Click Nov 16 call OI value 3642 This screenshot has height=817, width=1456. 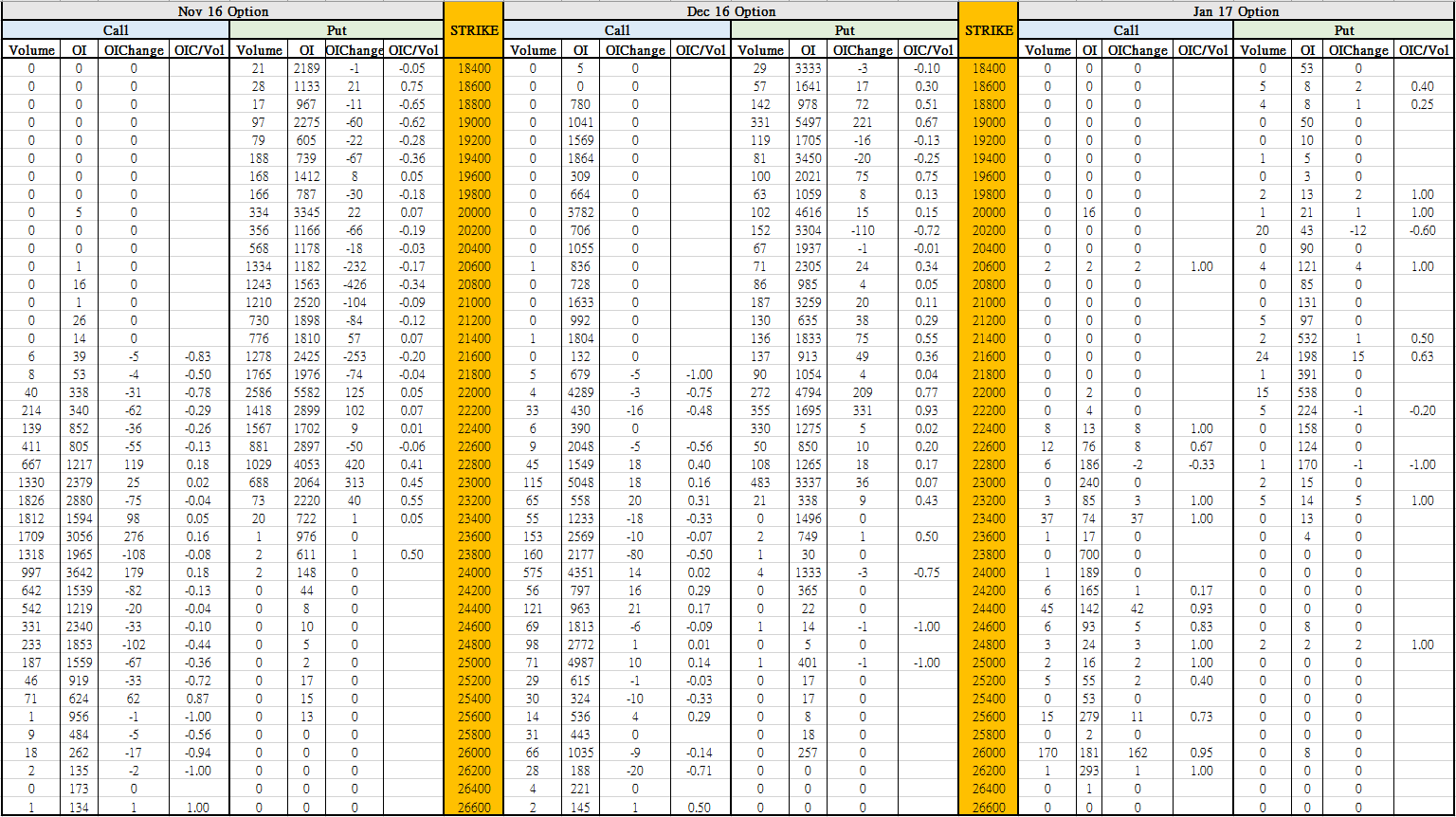click(x=79, y=572)
